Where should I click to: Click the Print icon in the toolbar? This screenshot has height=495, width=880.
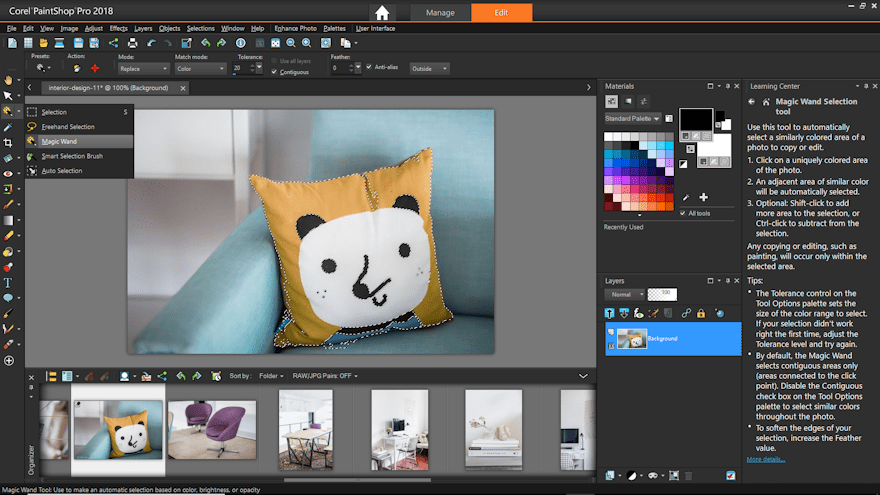[133, 43]
